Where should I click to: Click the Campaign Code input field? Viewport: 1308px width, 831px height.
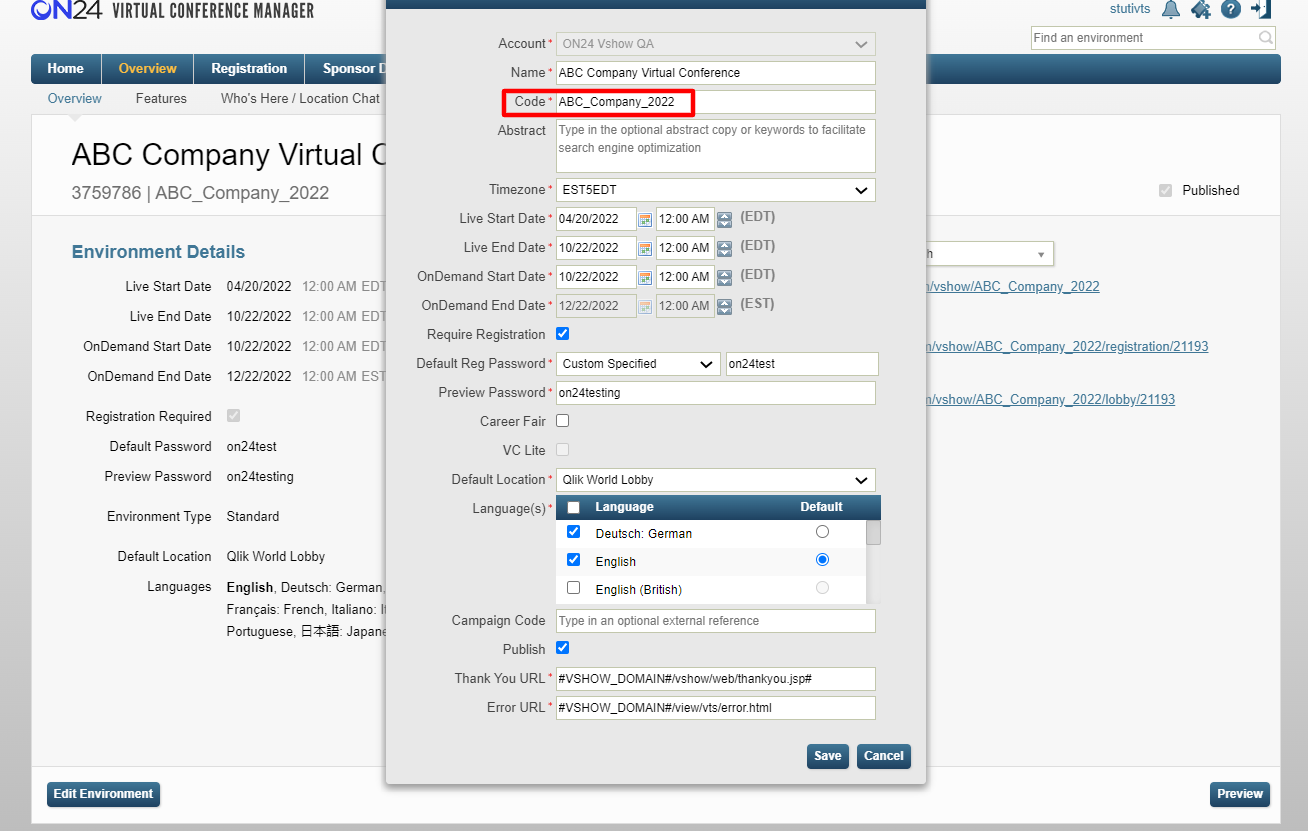[x=716, y=621]
